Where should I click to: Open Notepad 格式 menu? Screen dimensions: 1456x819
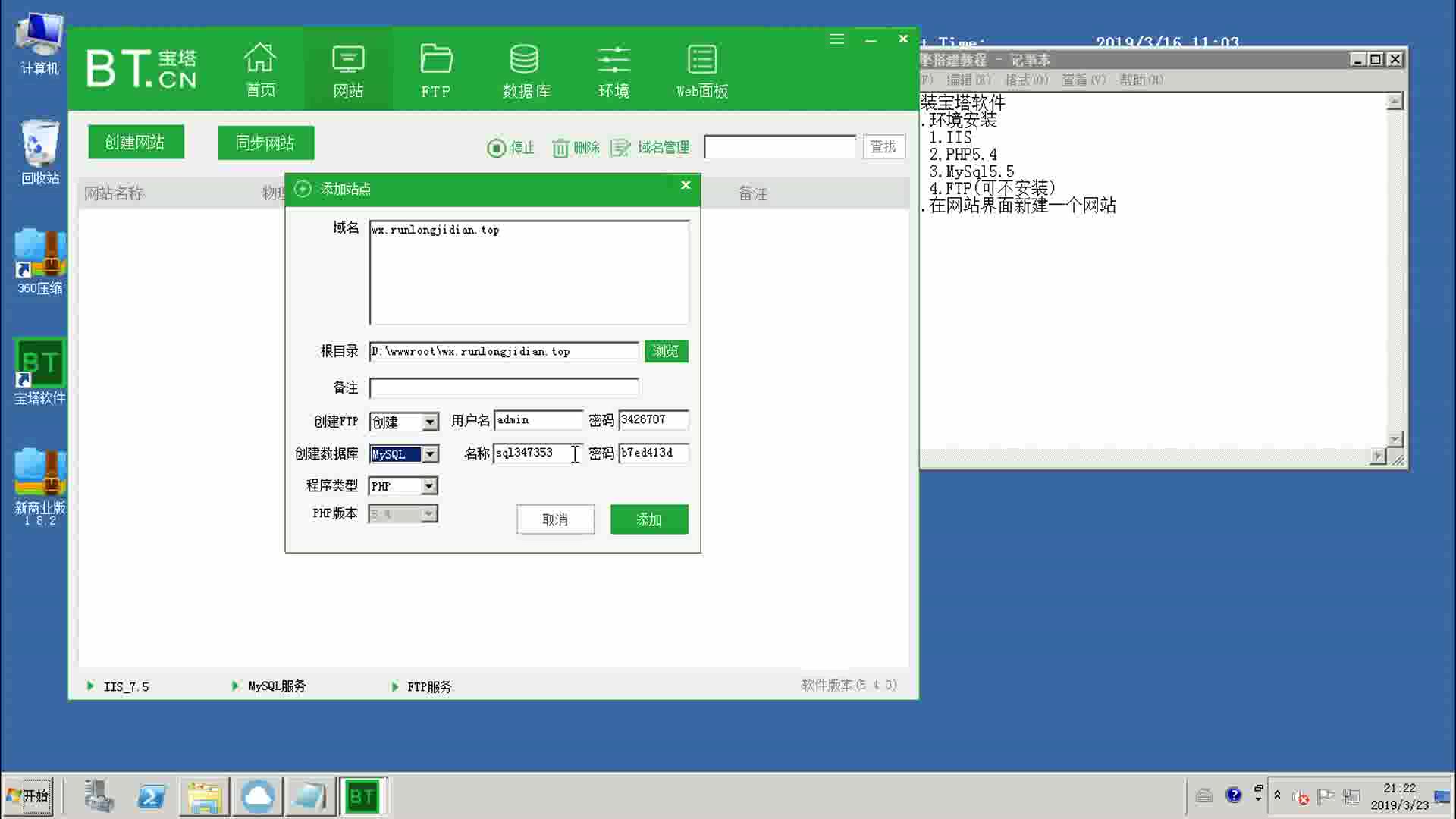pyautogui.click(x=1027, y=80)
